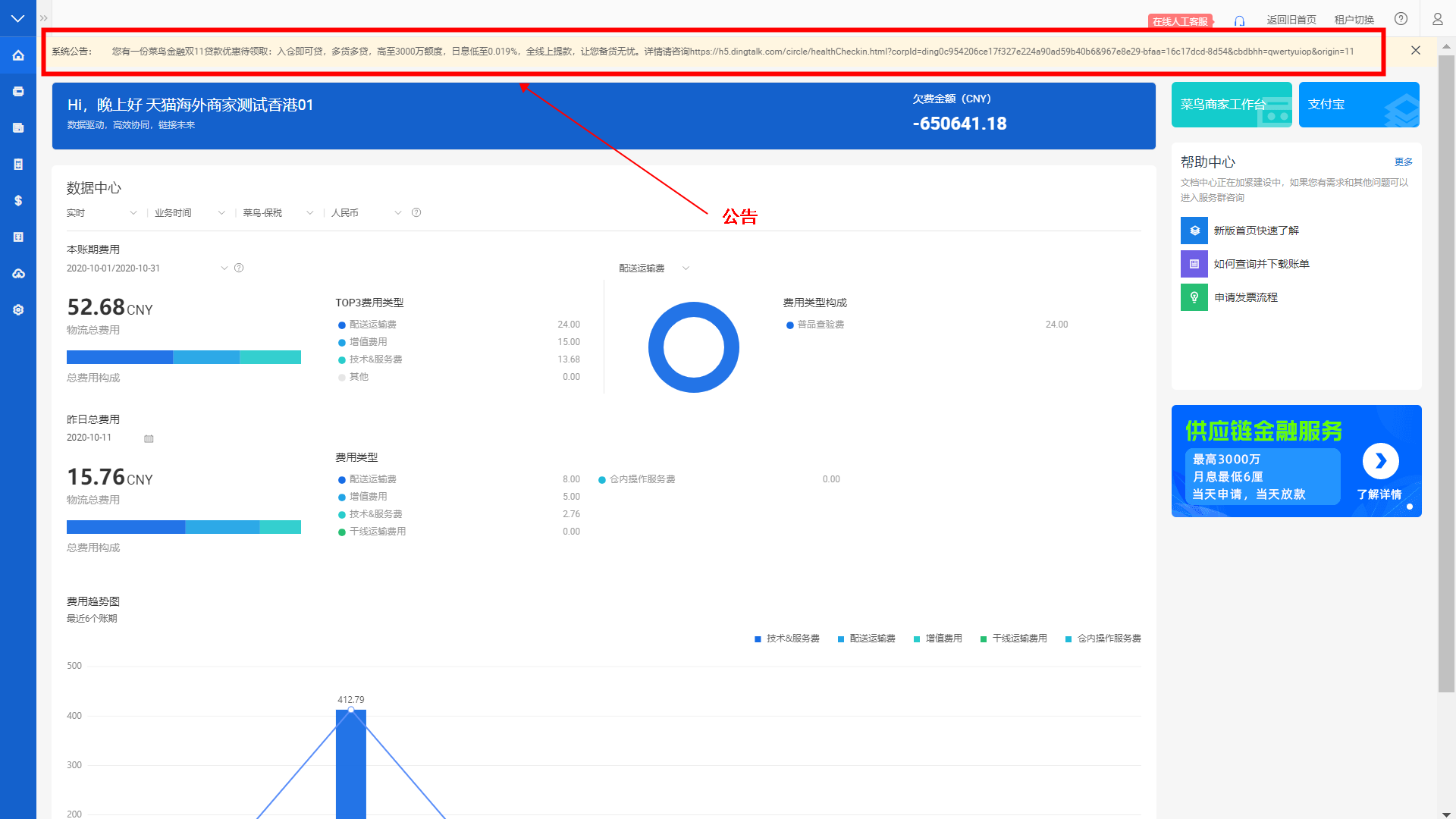Click the 申请发票流程 lightbulb icon
1456x819 pixels.
pos(1194,297)
